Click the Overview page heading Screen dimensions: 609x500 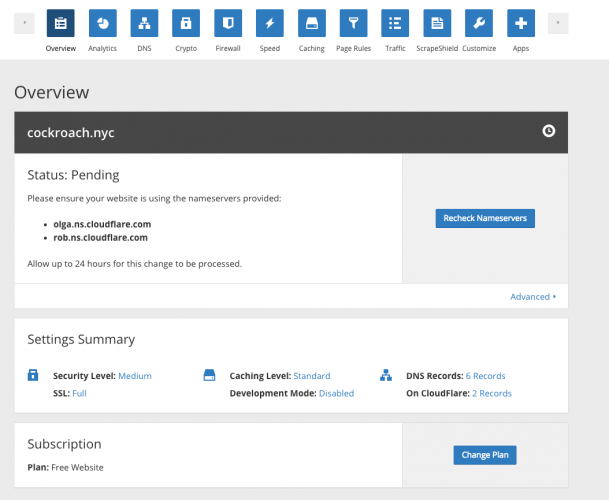pos(52,92)
